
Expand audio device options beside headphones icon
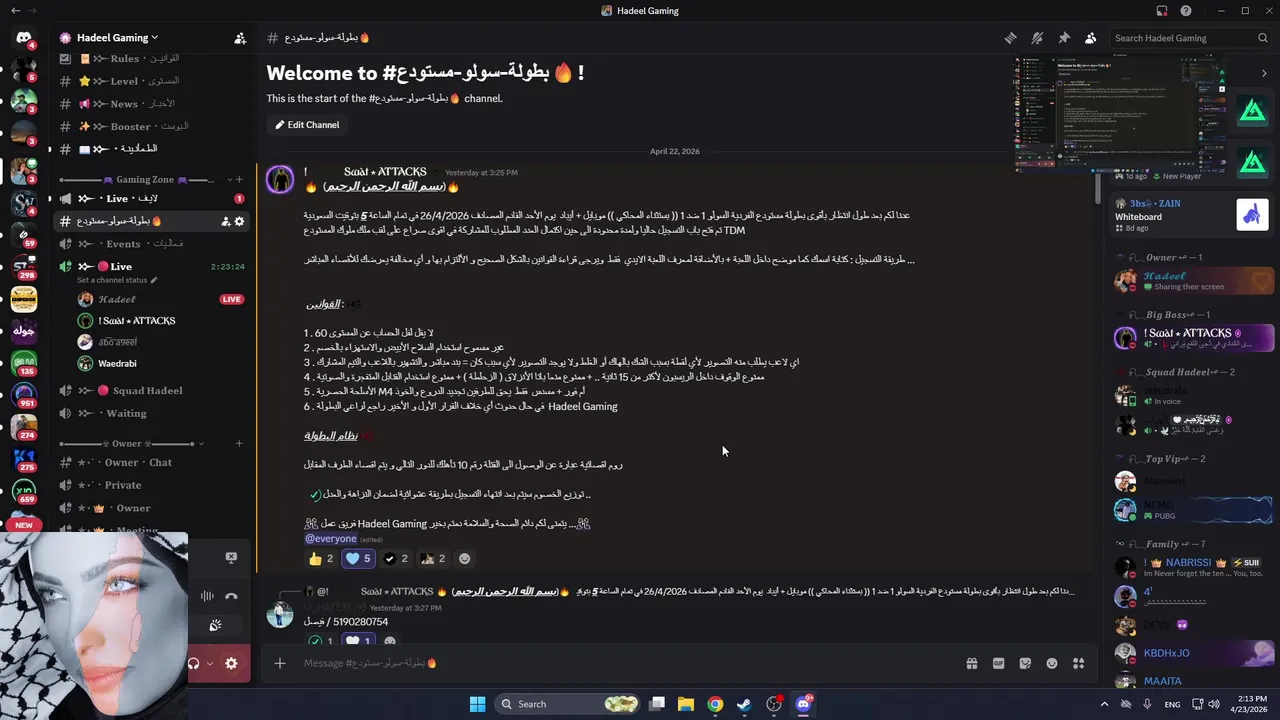pos(209,663)
